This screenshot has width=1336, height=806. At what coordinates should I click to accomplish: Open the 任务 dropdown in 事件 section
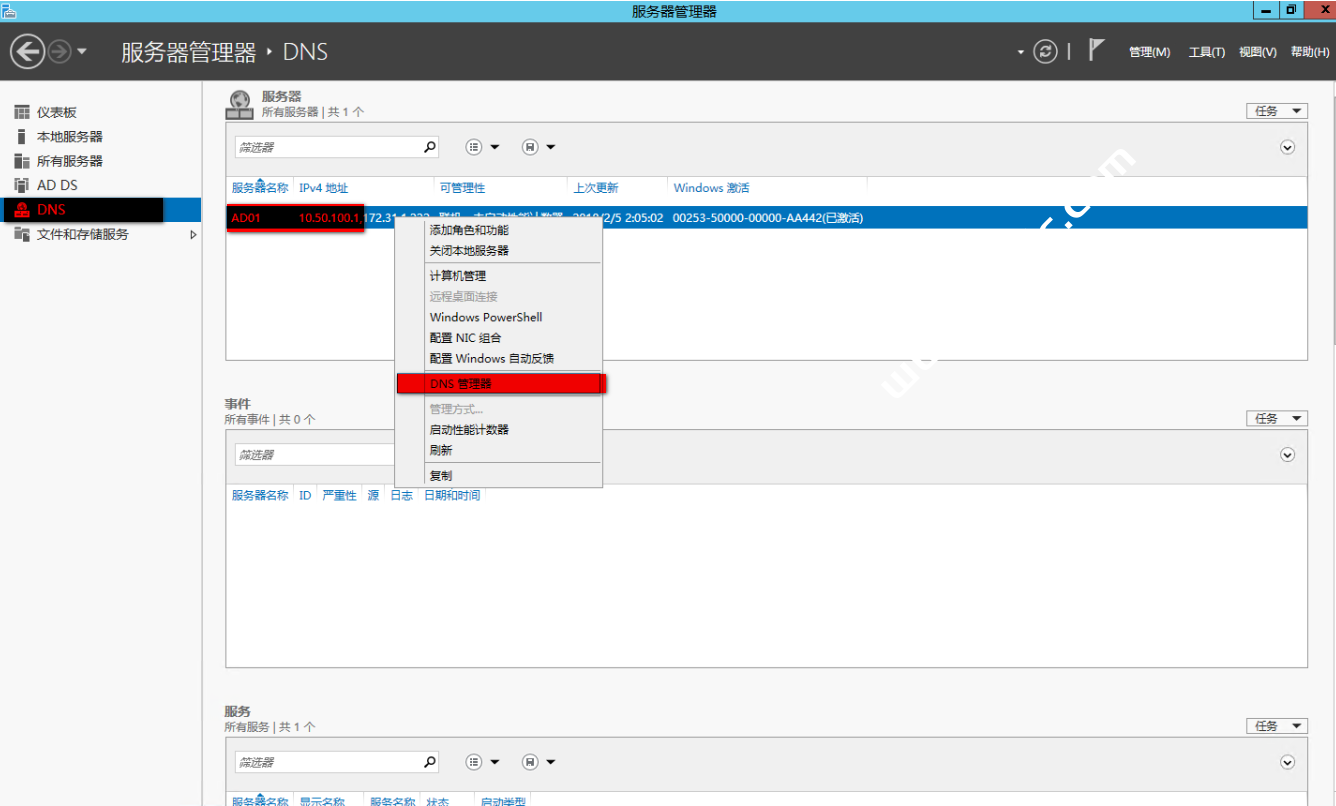pyautogui.click(x=1276, y=419)
